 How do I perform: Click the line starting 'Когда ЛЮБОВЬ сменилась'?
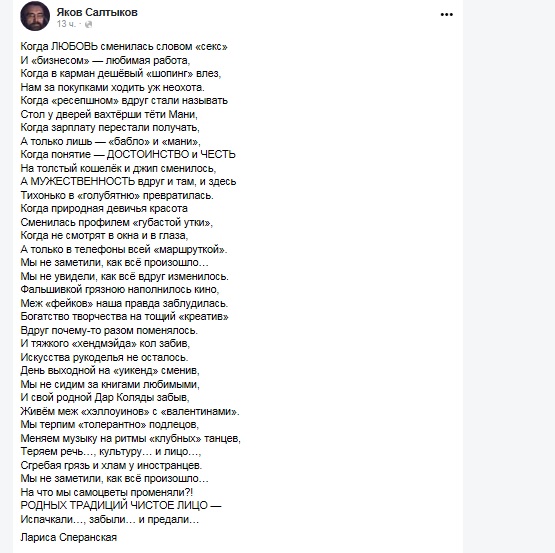124,46
